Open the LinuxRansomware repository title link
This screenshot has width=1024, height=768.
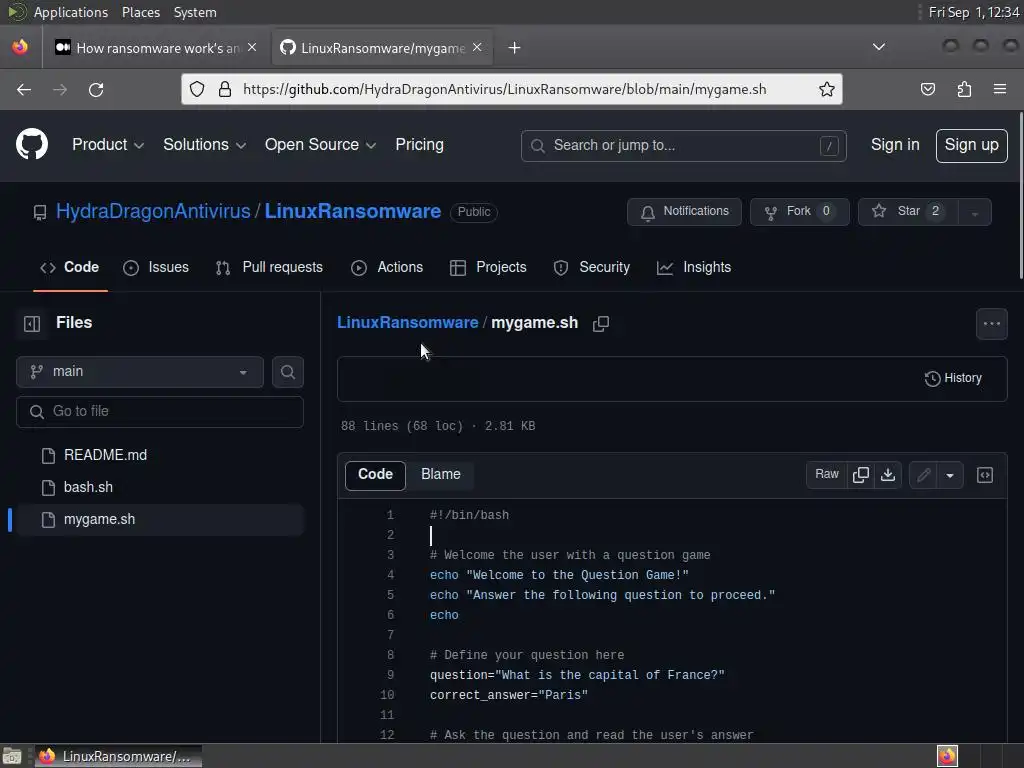tap(353, 212)
